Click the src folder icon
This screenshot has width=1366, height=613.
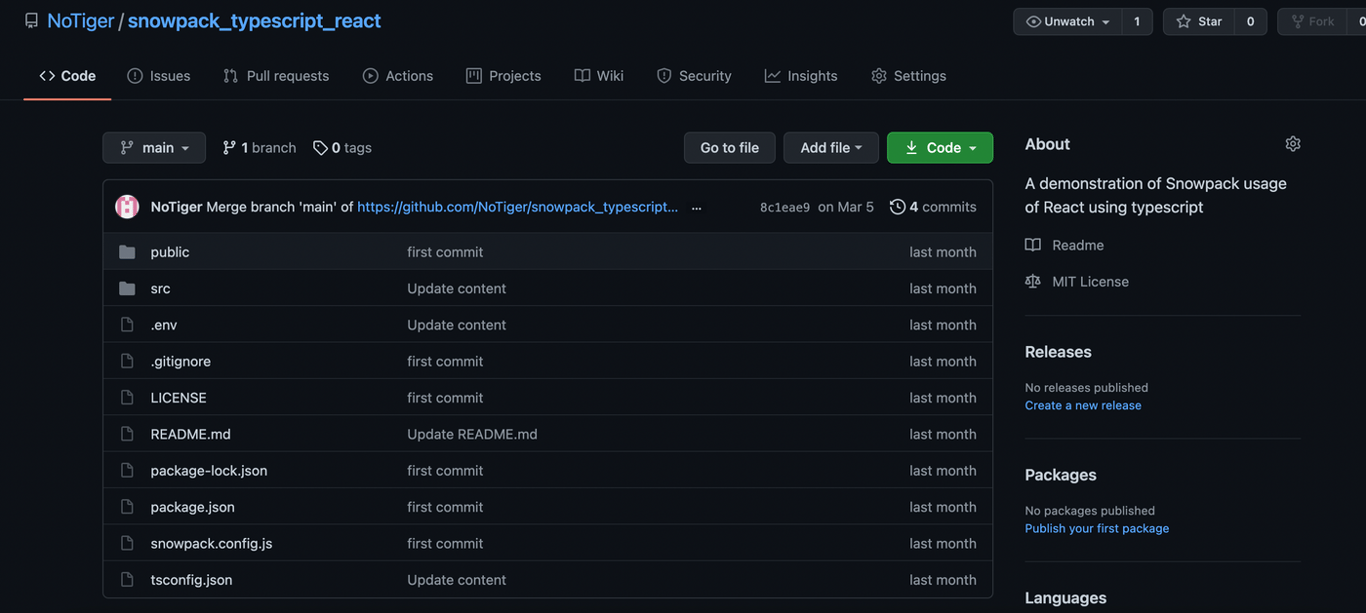tap(127, 288)
